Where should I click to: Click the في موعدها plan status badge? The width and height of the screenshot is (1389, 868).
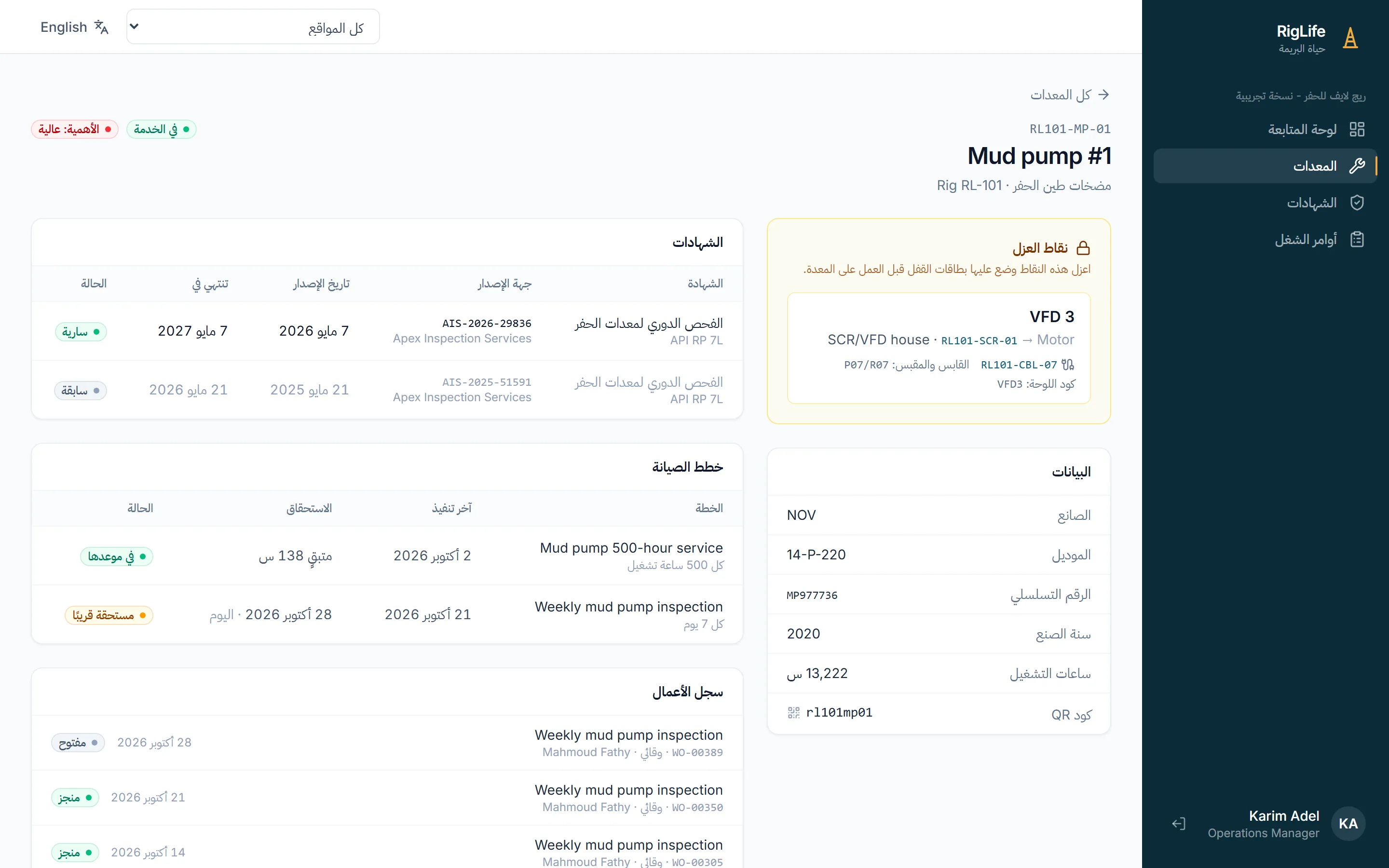click(x=117, y=556)
